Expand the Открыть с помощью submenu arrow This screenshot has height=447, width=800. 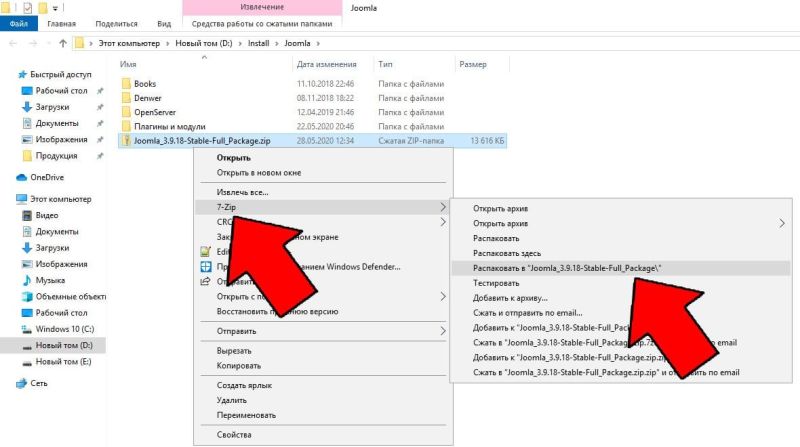[442, 296]
